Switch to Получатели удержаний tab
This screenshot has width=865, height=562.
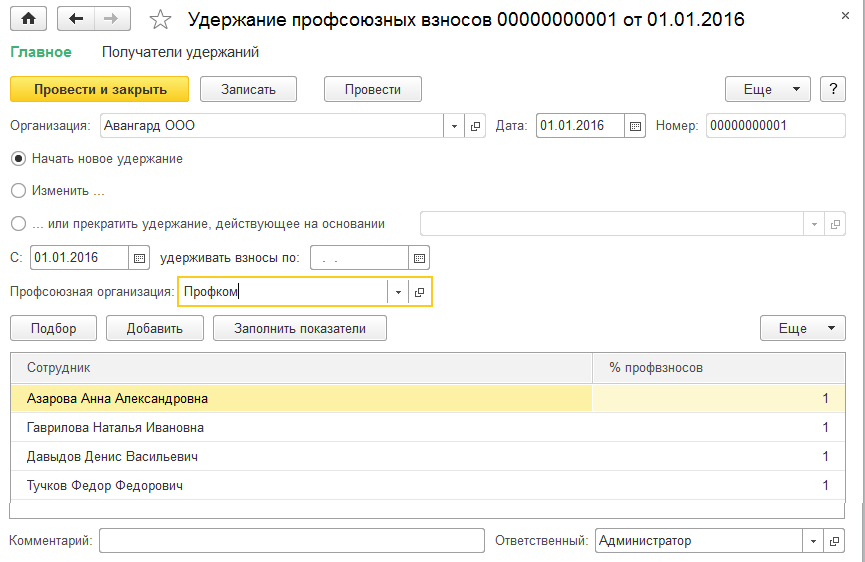[180, 52]
